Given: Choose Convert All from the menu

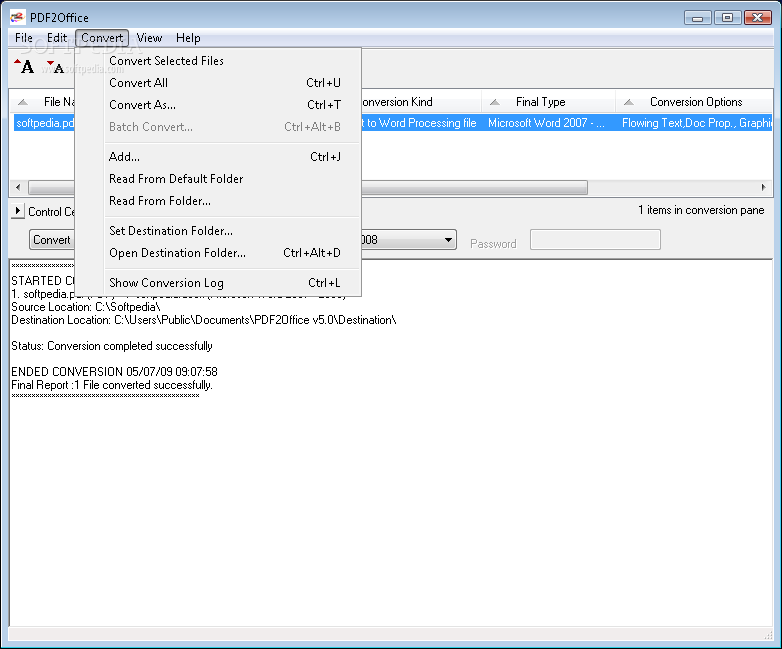Looking at the screenshot, I should [x=218, y=83].
